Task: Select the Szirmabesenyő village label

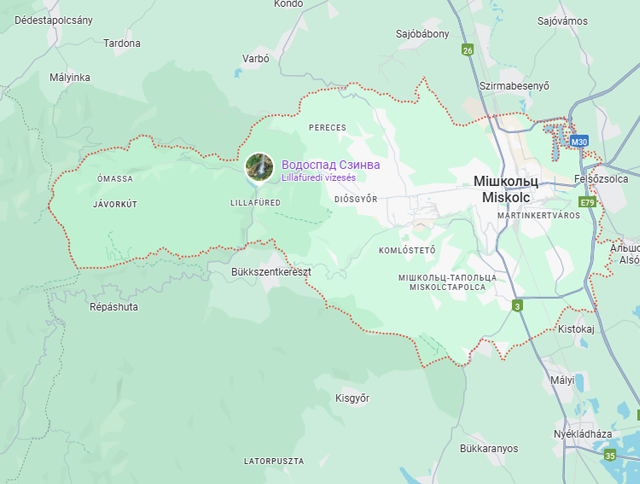Action: (514, 86)
